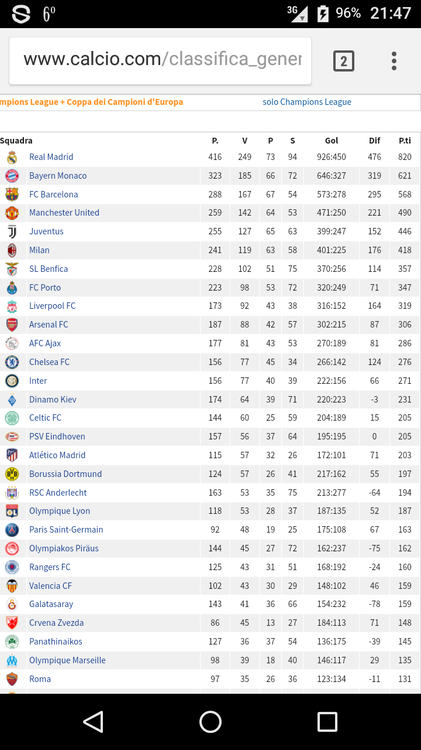Open the Galatasaray team link
Screen dimensions: 421x750
(x=51, y=604)
